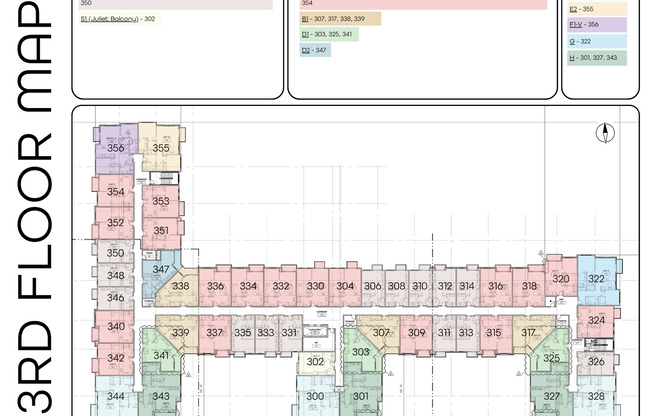The image size is (652, 416).
Task: Pick unit 354 on the floor plan
Action: tap(115, 191)
